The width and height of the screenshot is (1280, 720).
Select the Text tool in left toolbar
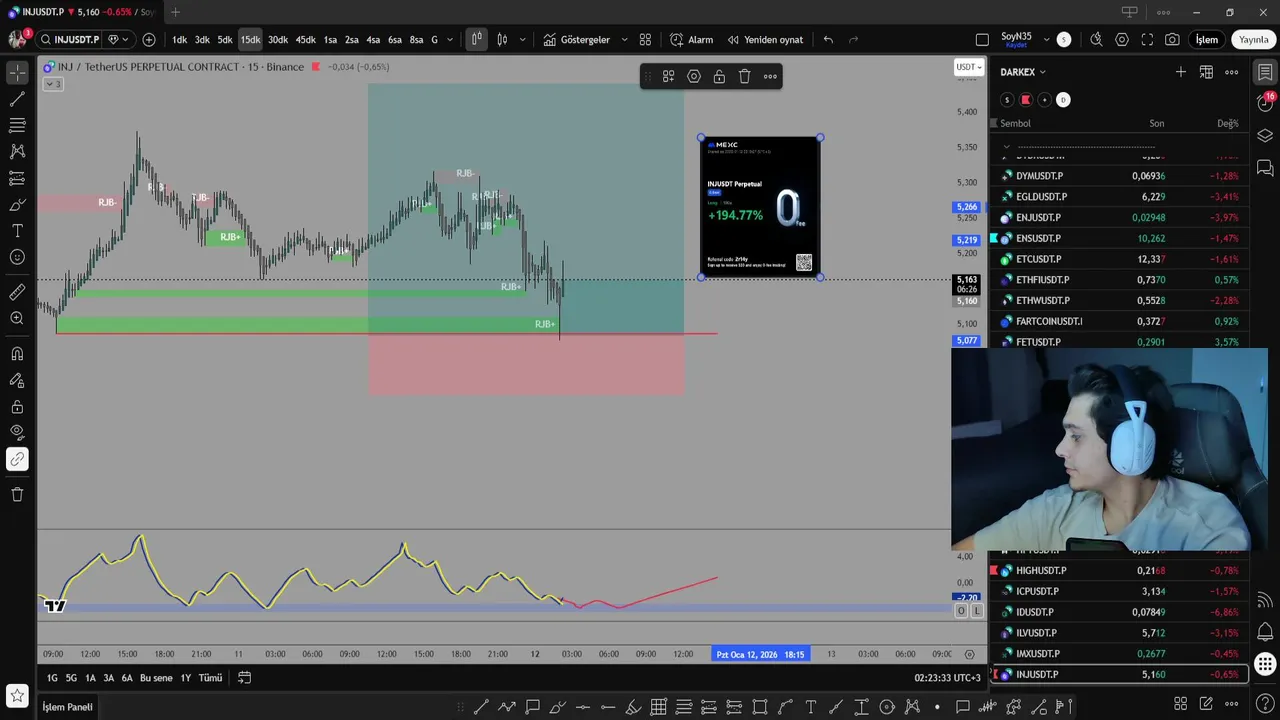[x=17, y=231]
